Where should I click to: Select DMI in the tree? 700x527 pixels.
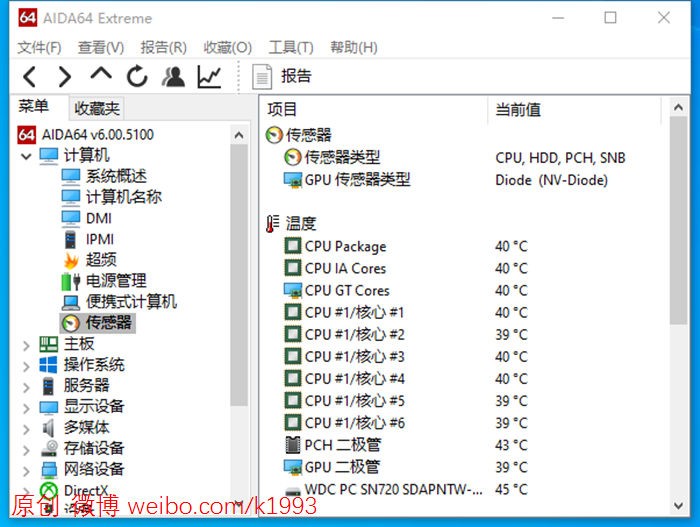tap(99, 218)
